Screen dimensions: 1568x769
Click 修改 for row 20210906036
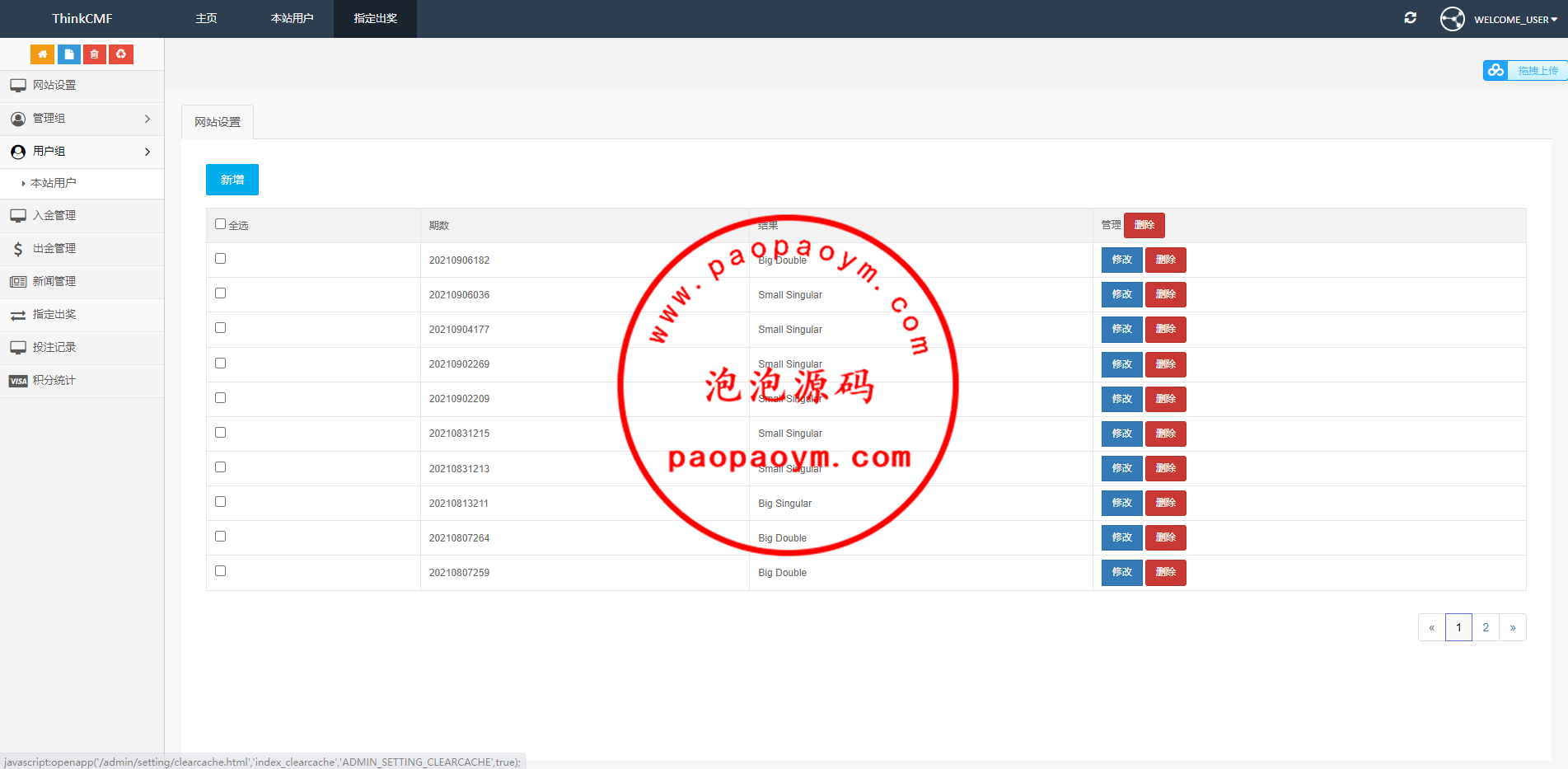(x=1122, y=294)
